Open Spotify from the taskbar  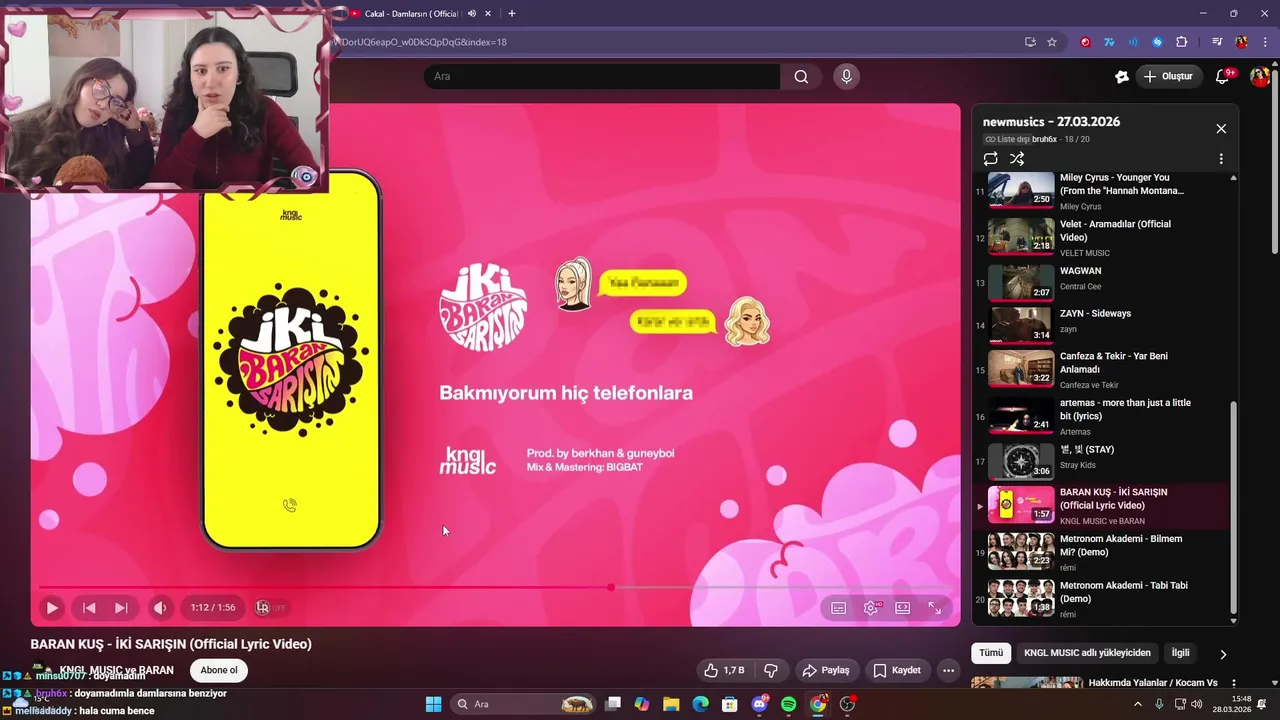[x=788, y=704]
